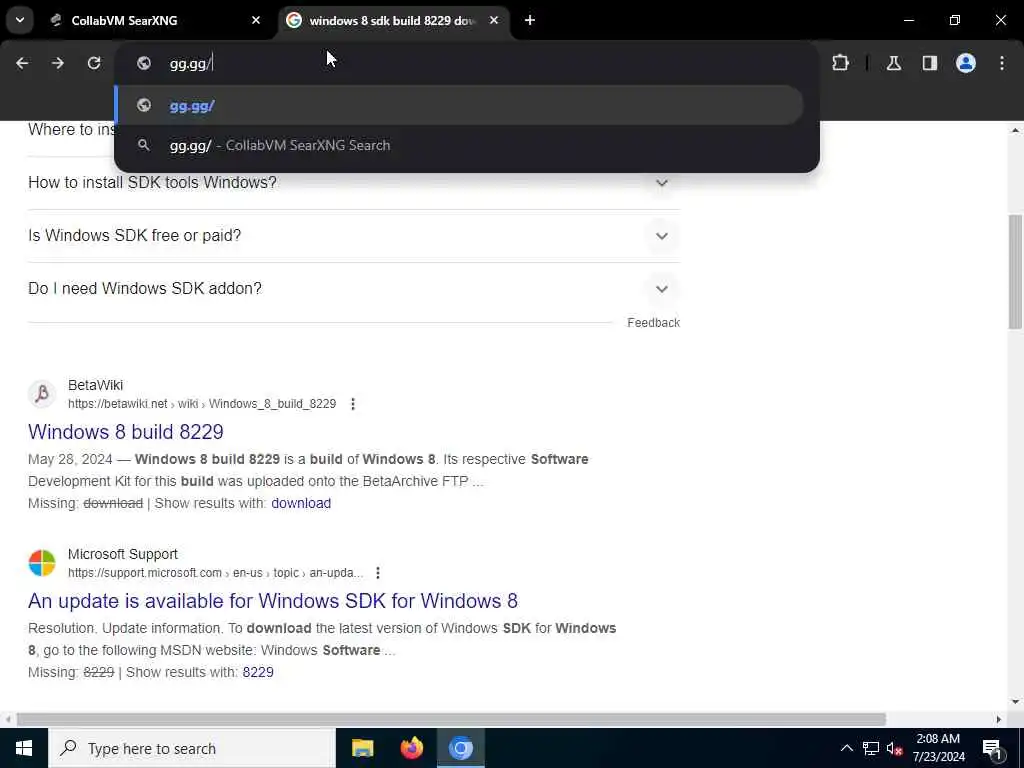Open File Explorer from taskbar
The width and height of the screenshot is (1024, 768).
362,748
